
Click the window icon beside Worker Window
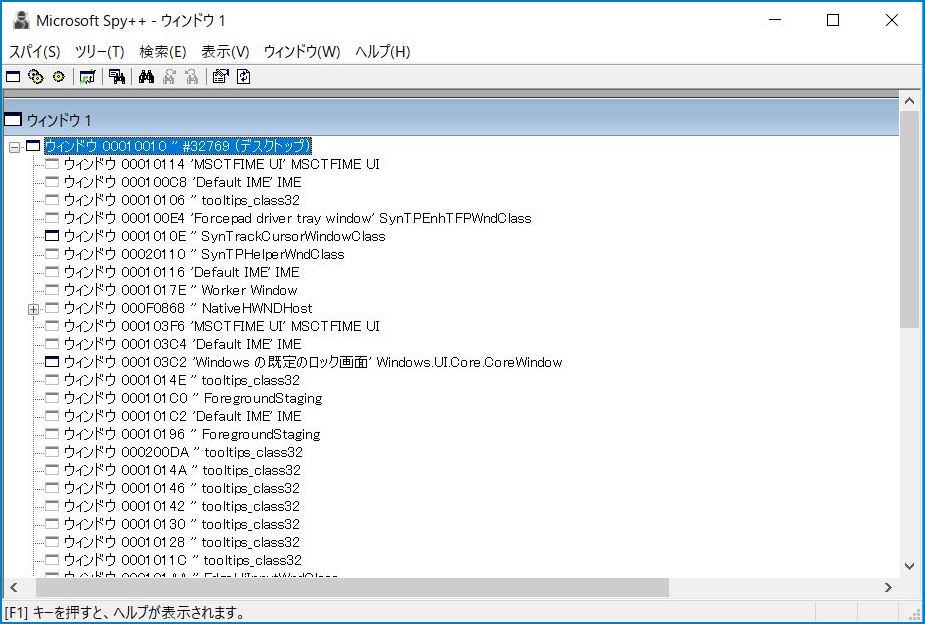coord(53,290)
